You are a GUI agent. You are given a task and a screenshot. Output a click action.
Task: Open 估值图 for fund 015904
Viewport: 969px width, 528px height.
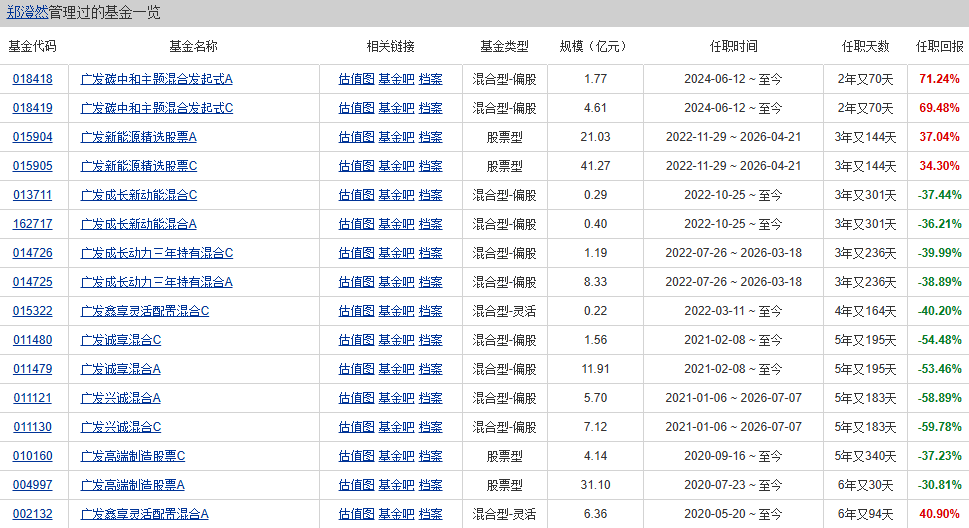point(357,137)
